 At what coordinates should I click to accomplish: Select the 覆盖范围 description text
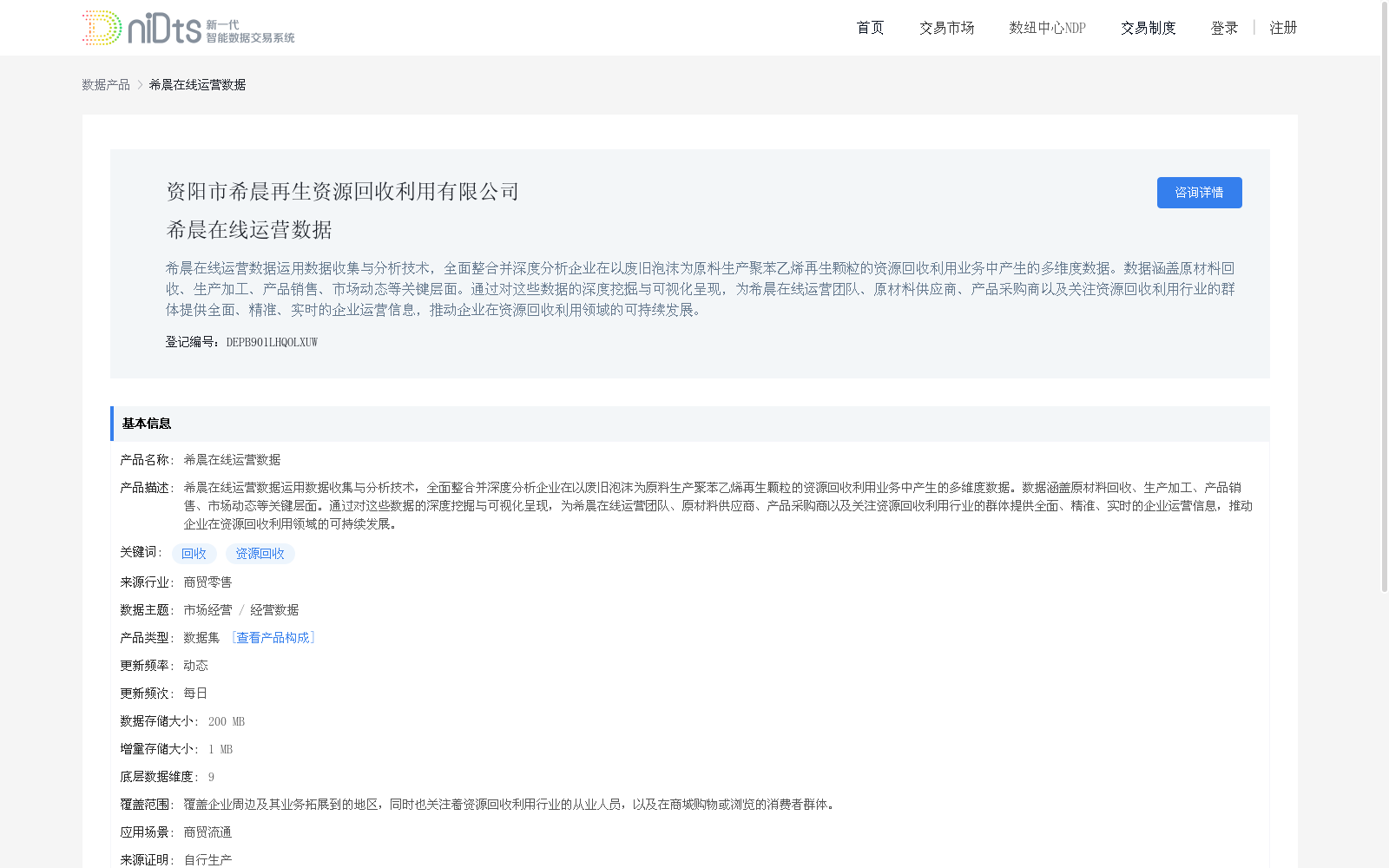tap(510, 804)
